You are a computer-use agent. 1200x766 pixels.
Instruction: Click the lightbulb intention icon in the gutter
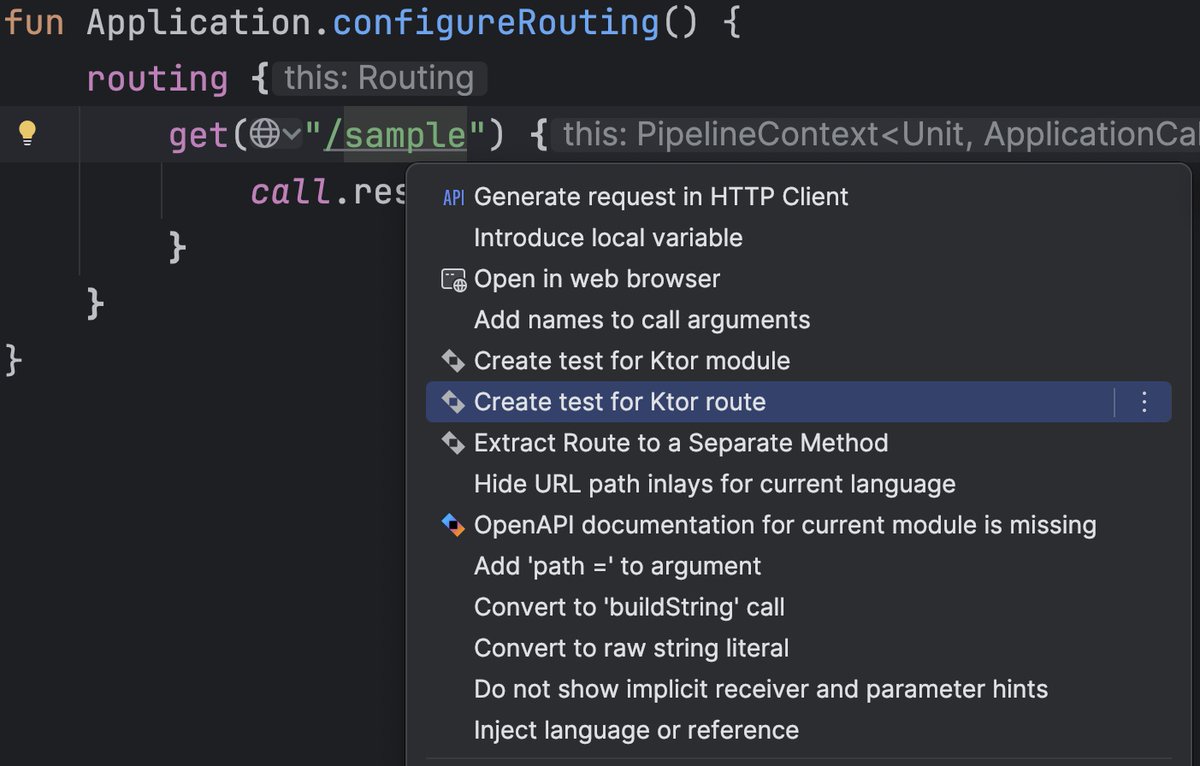(27, 131)
